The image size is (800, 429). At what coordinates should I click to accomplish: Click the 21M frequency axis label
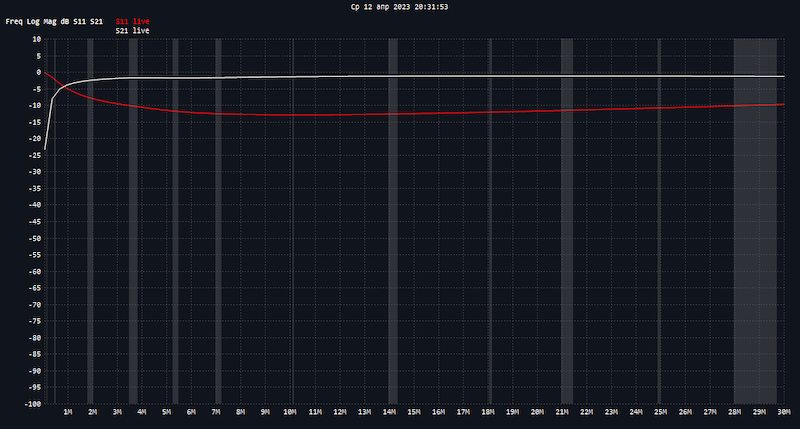click(x=562, y=412)
